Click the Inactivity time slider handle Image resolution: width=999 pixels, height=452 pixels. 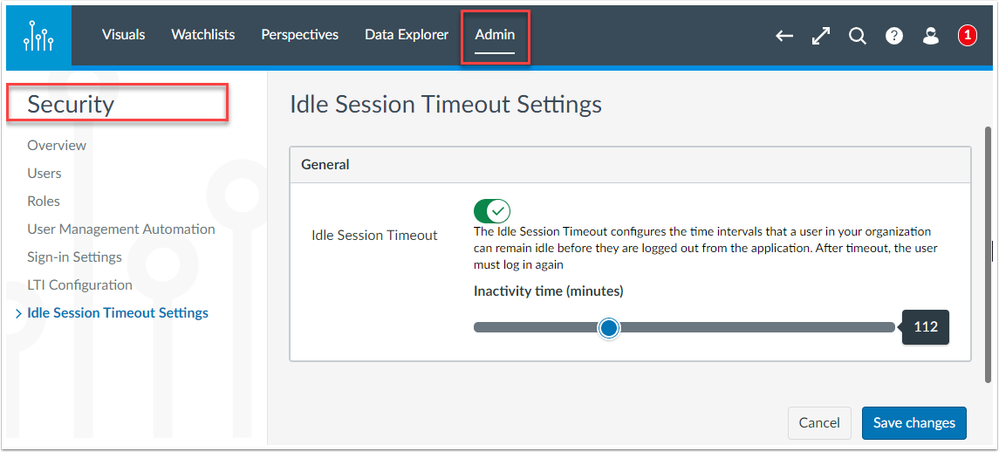(x=610, y=328)
